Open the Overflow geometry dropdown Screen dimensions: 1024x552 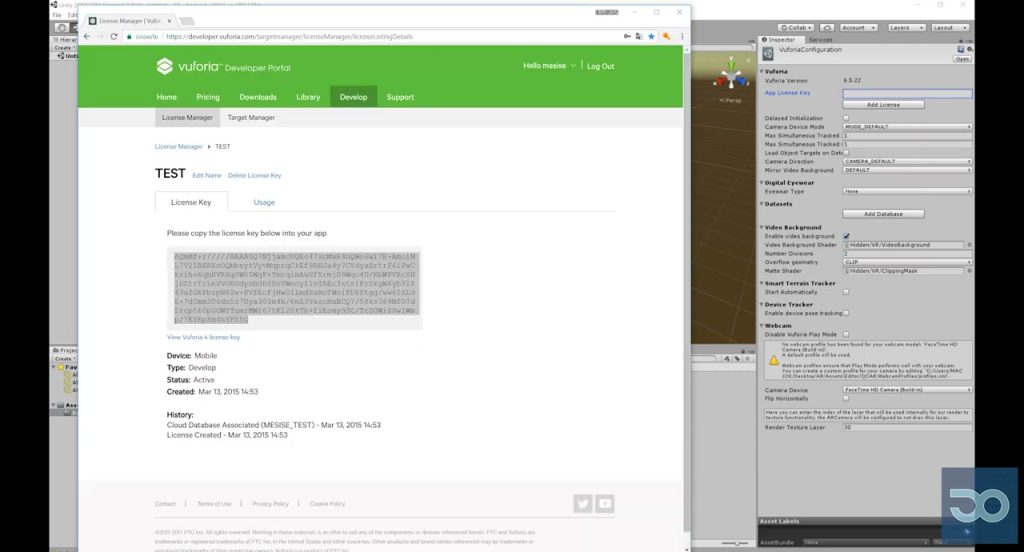pos(907,262)
